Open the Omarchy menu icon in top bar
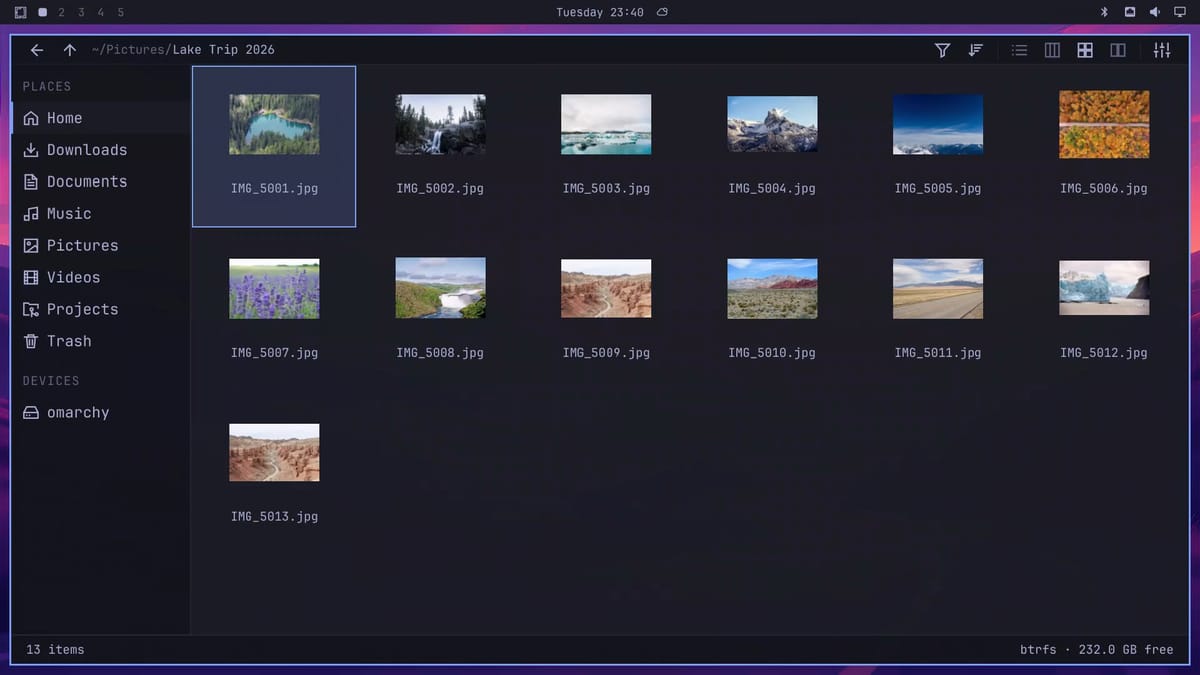This screenshot has height=675, width=1200. [21, 13]
